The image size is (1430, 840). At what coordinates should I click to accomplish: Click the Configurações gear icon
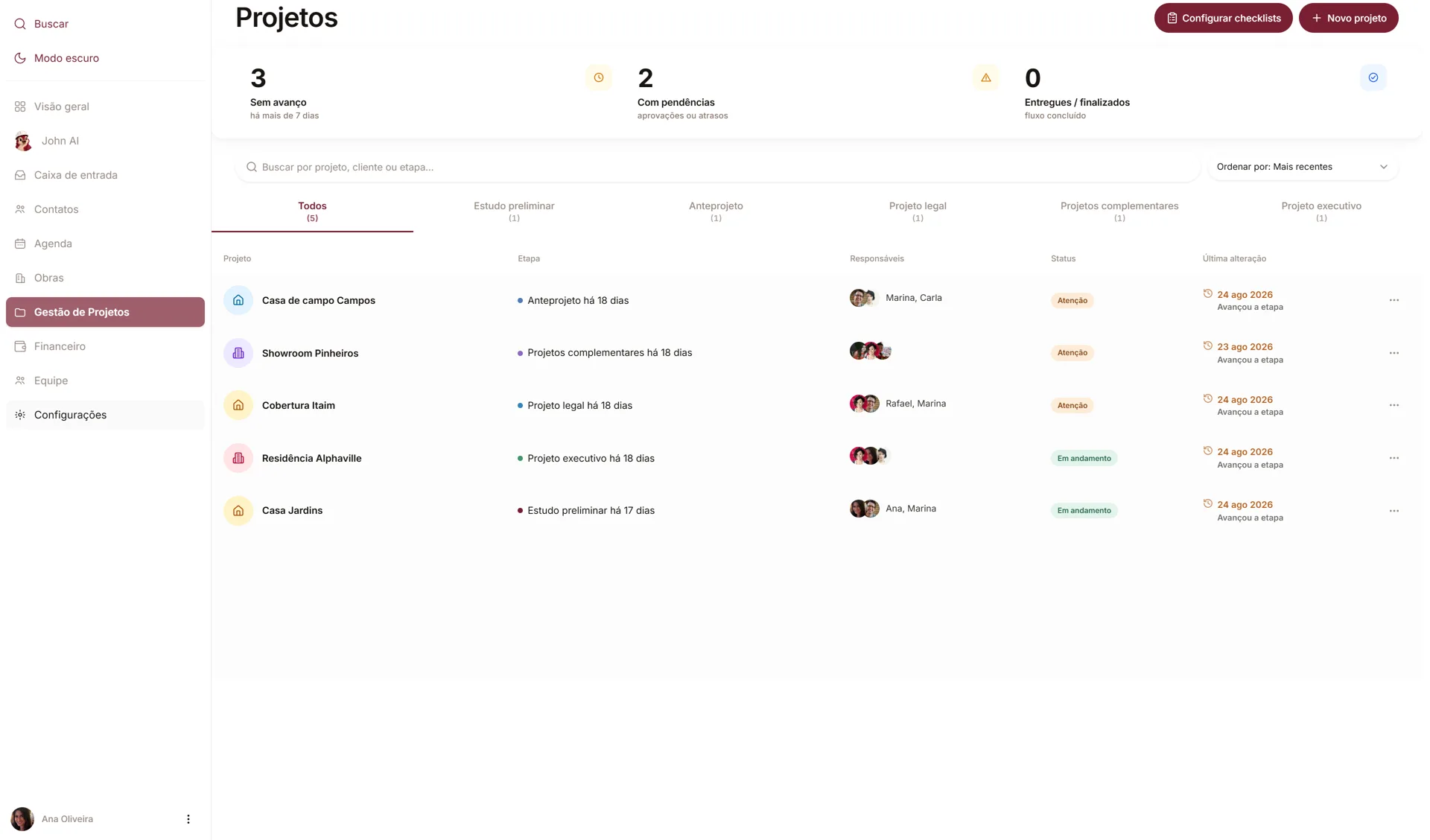pos(20,415)
